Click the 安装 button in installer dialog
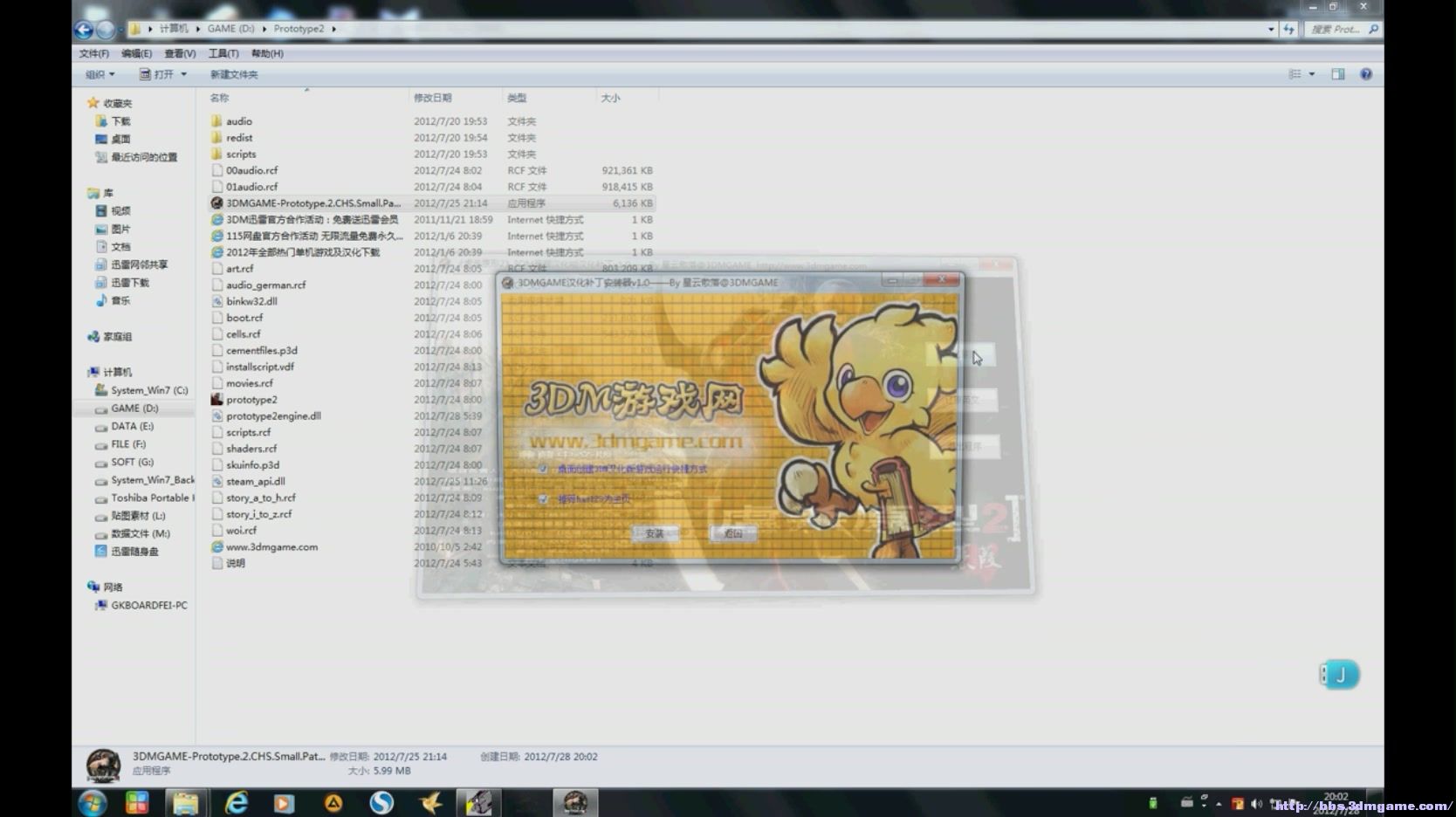The height and width of the screenshot is (817, 1456). pos(655,533)
